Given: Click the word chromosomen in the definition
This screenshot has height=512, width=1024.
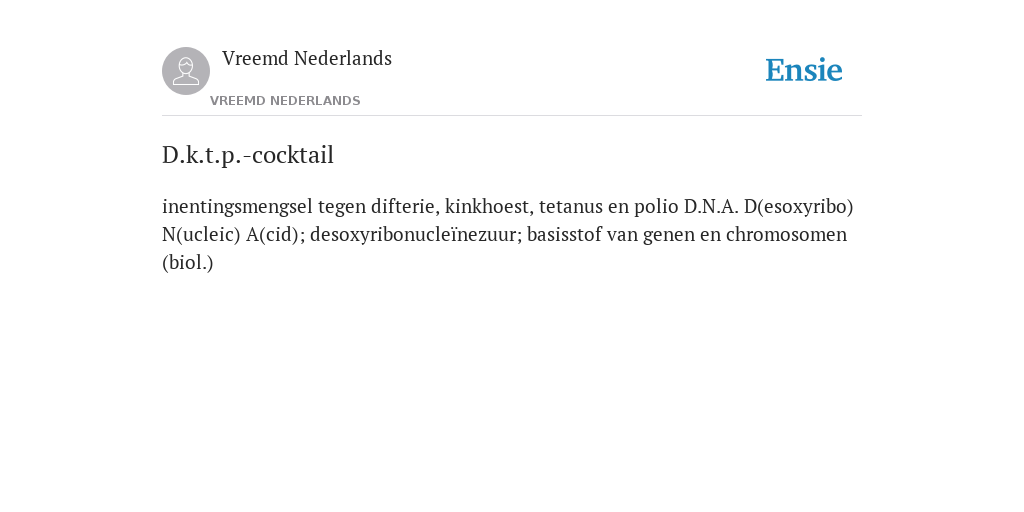Looking at the screenshot, I should [786, 234].
